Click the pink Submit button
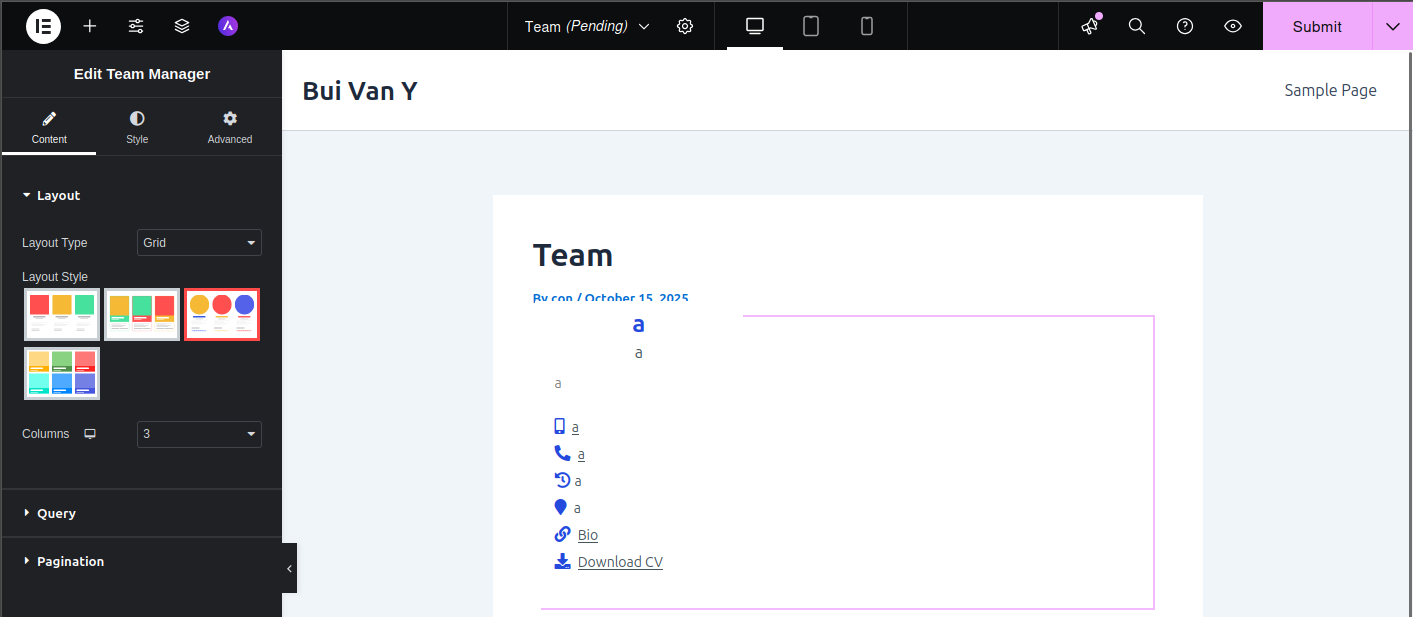Viewport: 1413px width, 617px height. pyautogui.click(x=1316, y=26)
